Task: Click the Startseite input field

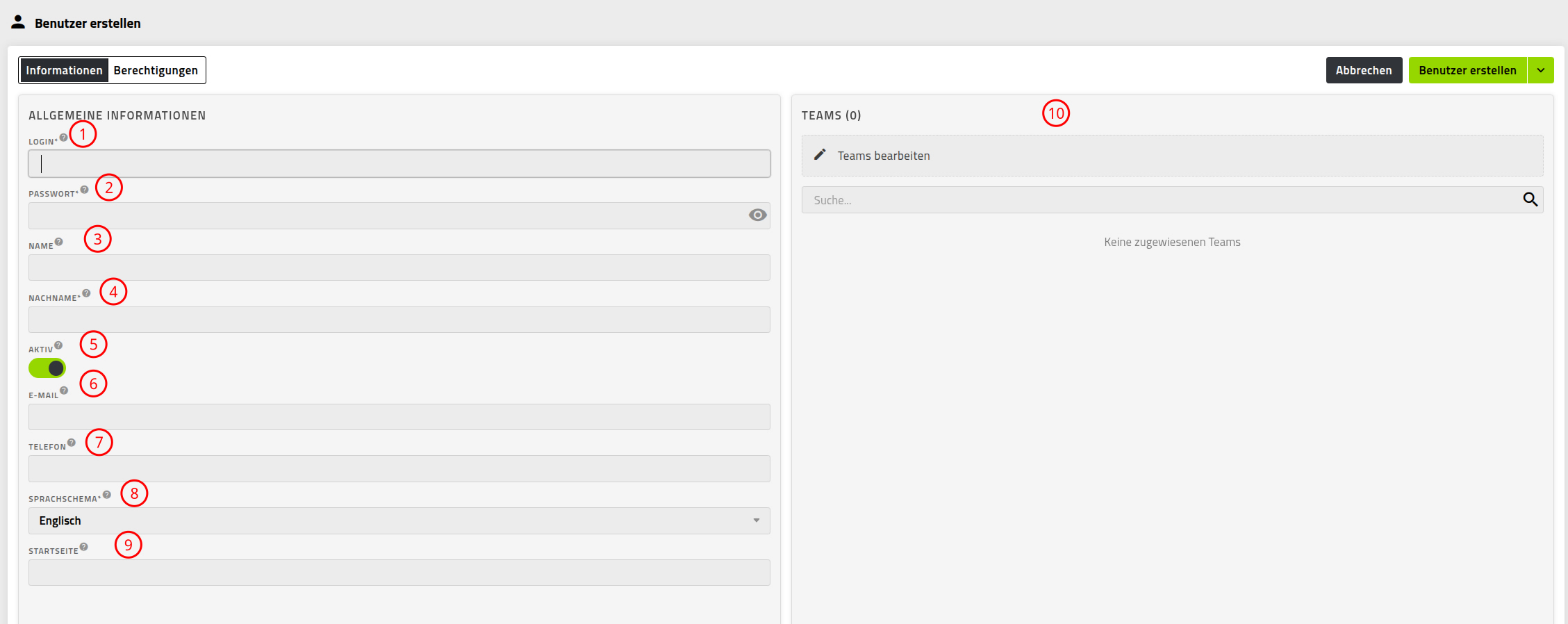Action: (399, 573)
